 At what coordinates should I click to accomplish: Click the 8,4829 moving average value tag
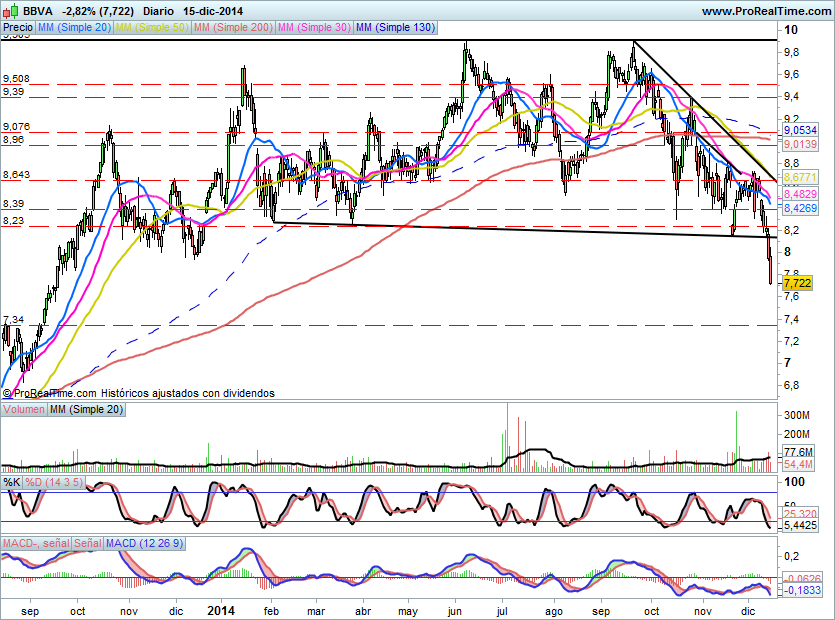pyautogui.click(x=800, y=194)
